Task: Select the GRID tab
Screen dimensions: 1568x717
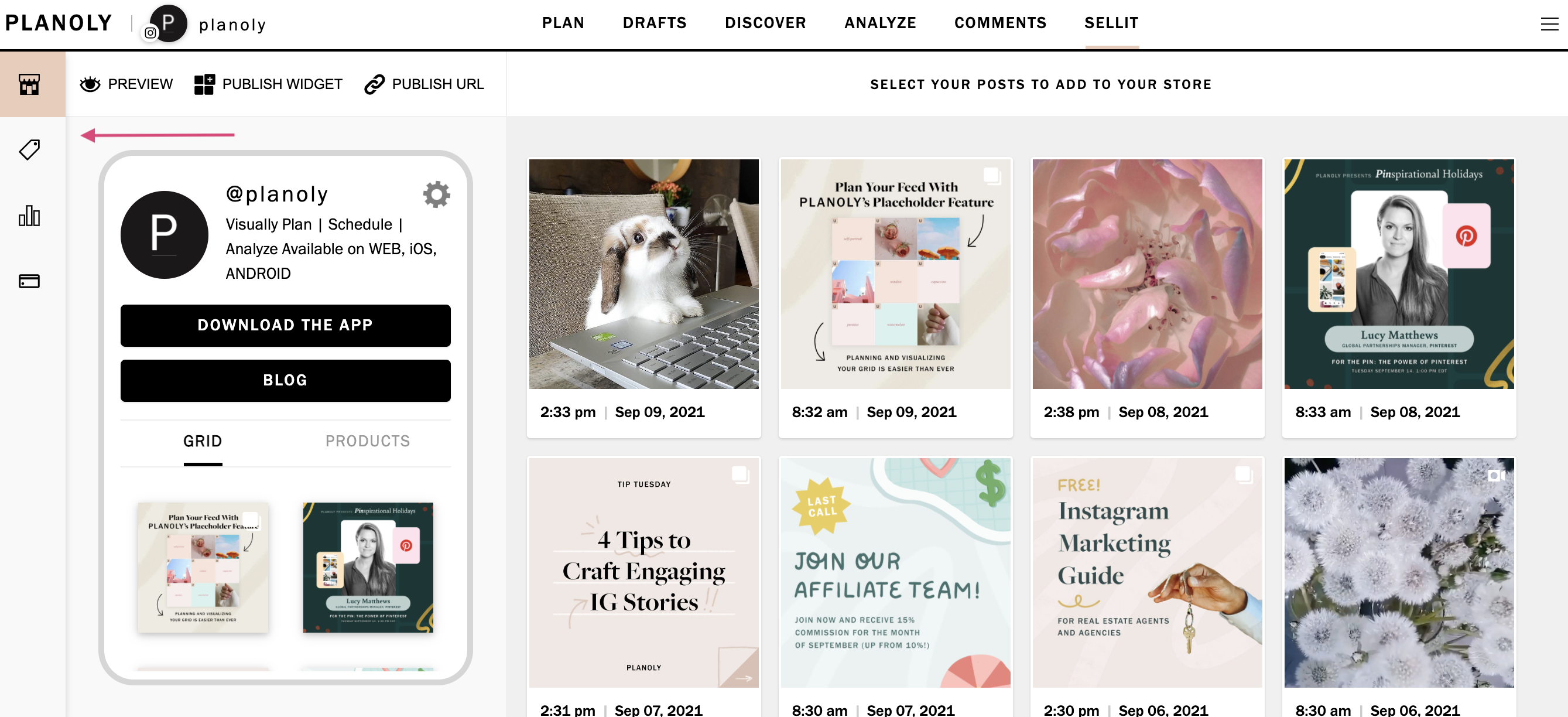Action: point(203,441)
